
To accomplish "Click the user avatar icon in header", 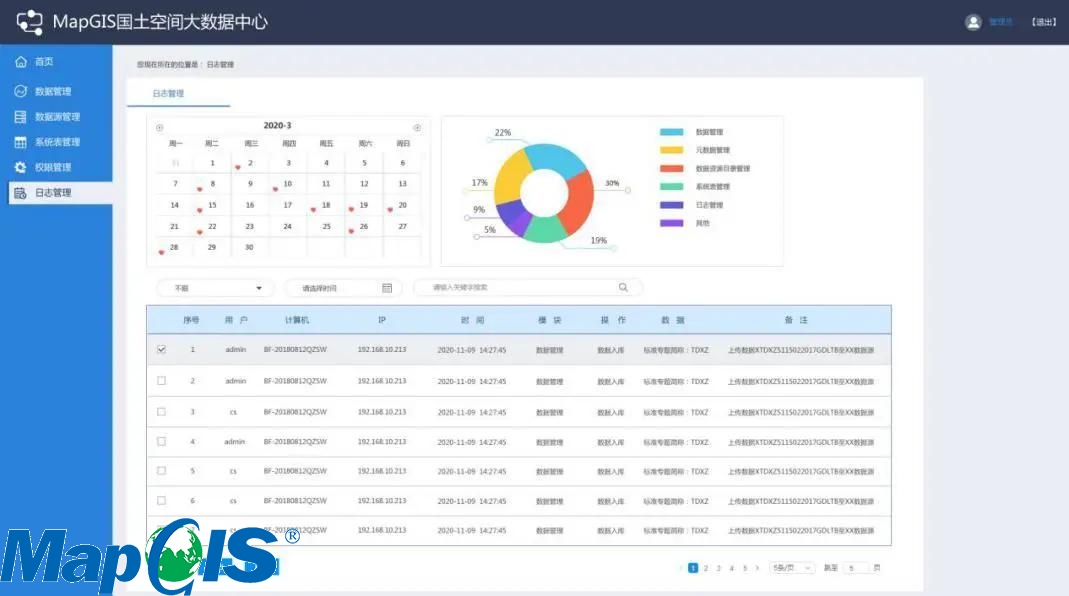I will pyautogui.click(x=972, y=22).
